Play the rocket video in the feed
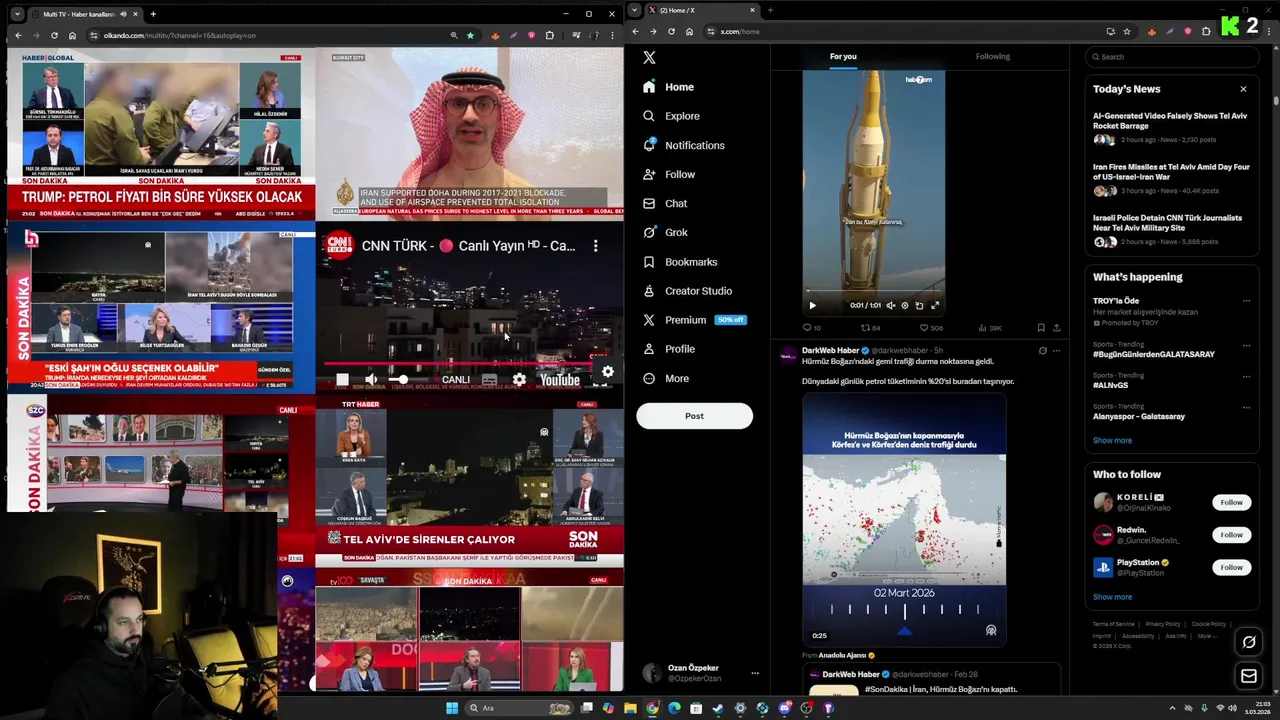The image size is (1280, 720). click(x=812, y=305)
